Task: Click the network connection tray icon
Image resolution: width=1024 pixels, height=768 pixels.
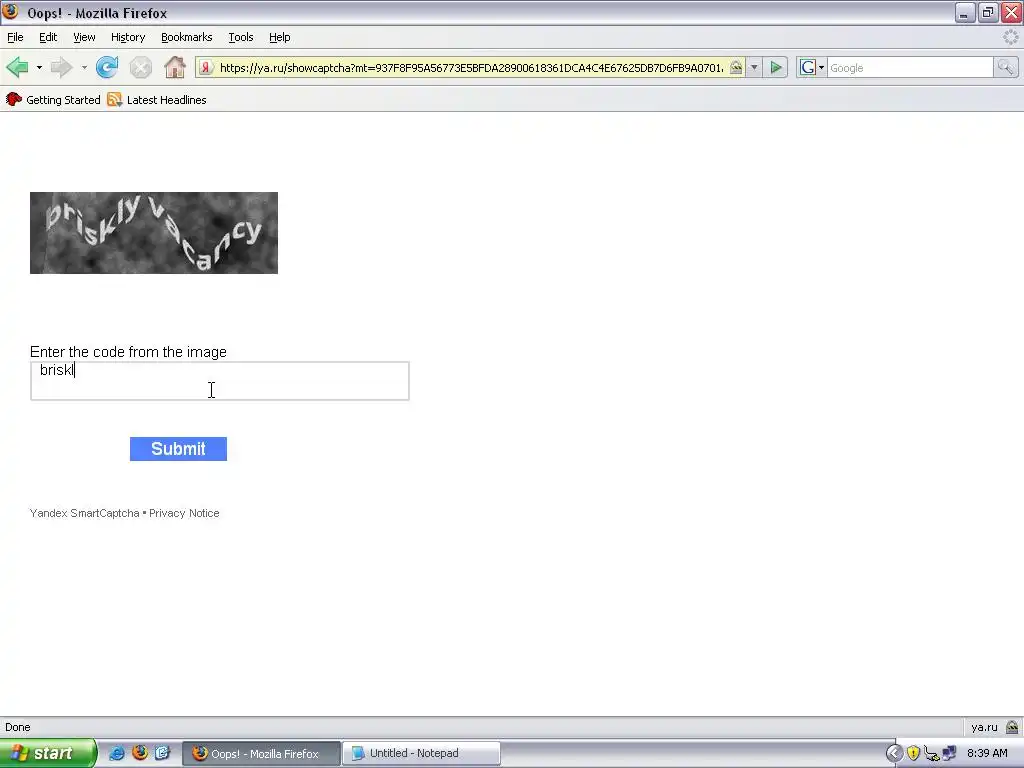Action: point(950,753)
